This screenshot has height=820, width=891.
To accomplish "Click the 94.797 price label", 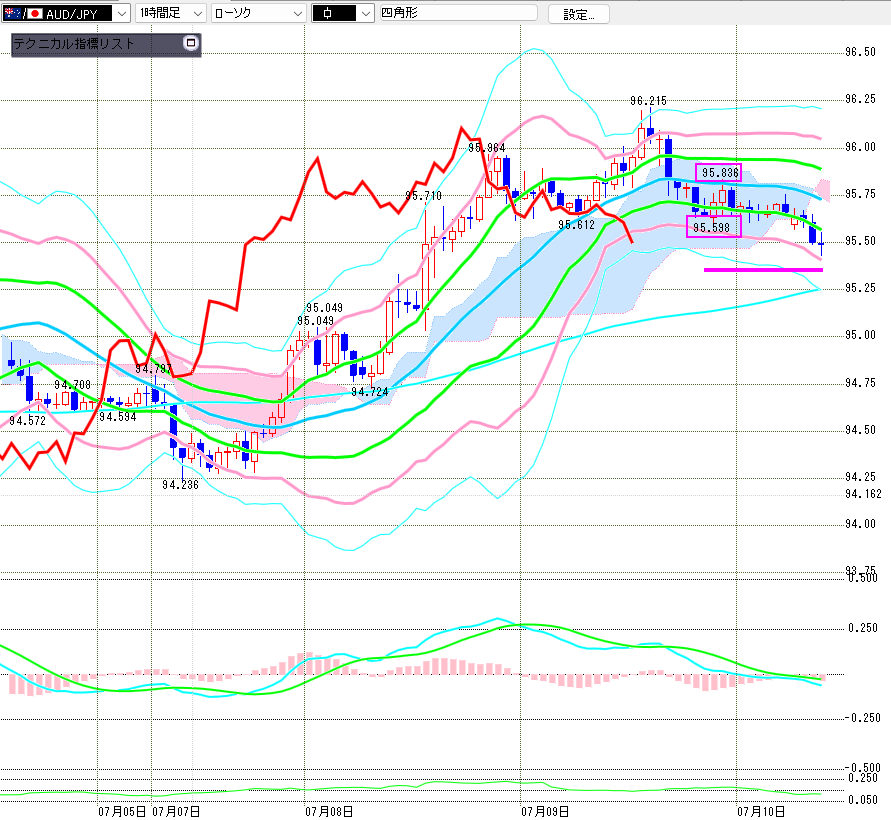I will point(153,369).
